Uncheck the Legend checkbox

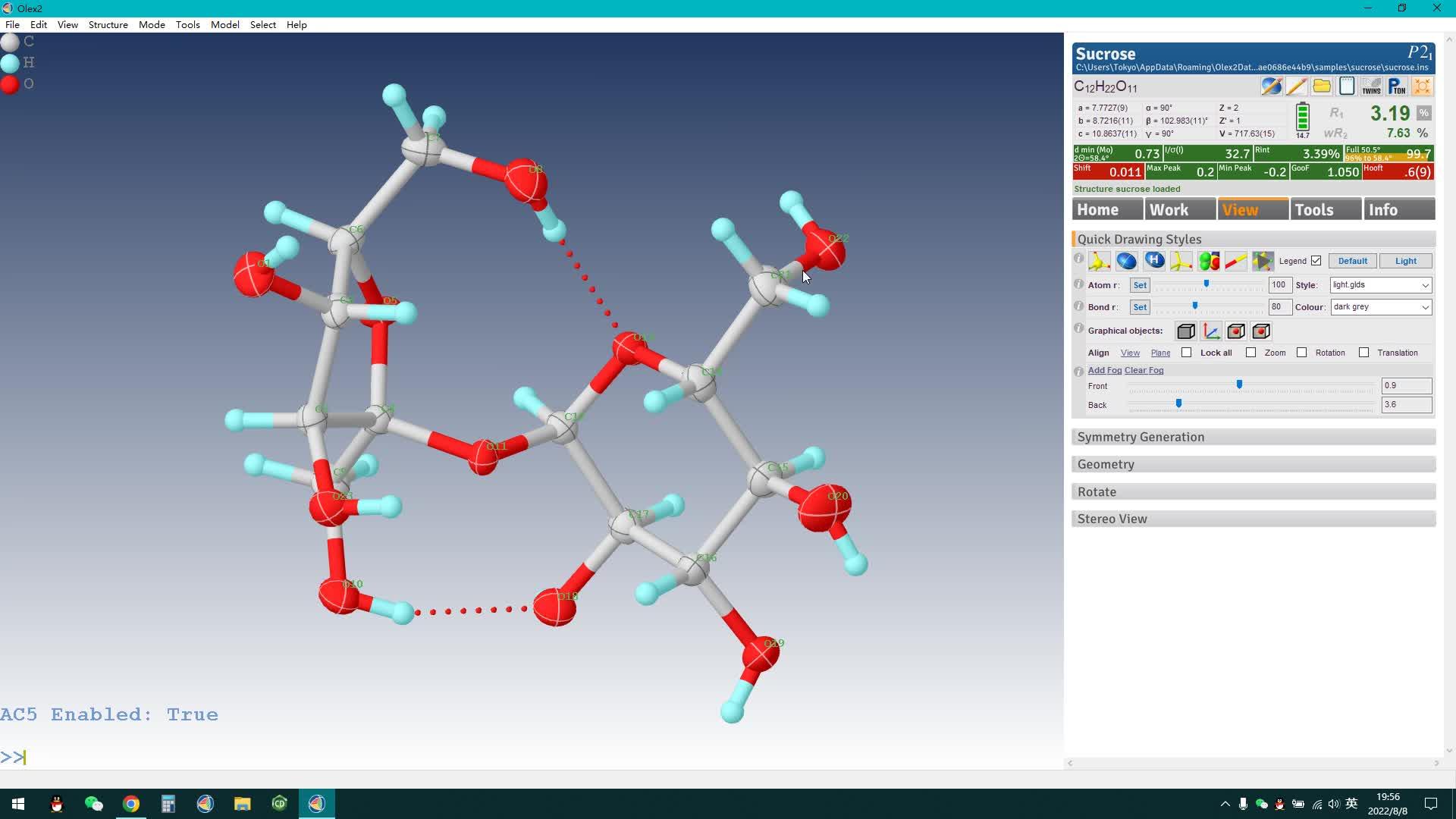tap(1316, 261)
